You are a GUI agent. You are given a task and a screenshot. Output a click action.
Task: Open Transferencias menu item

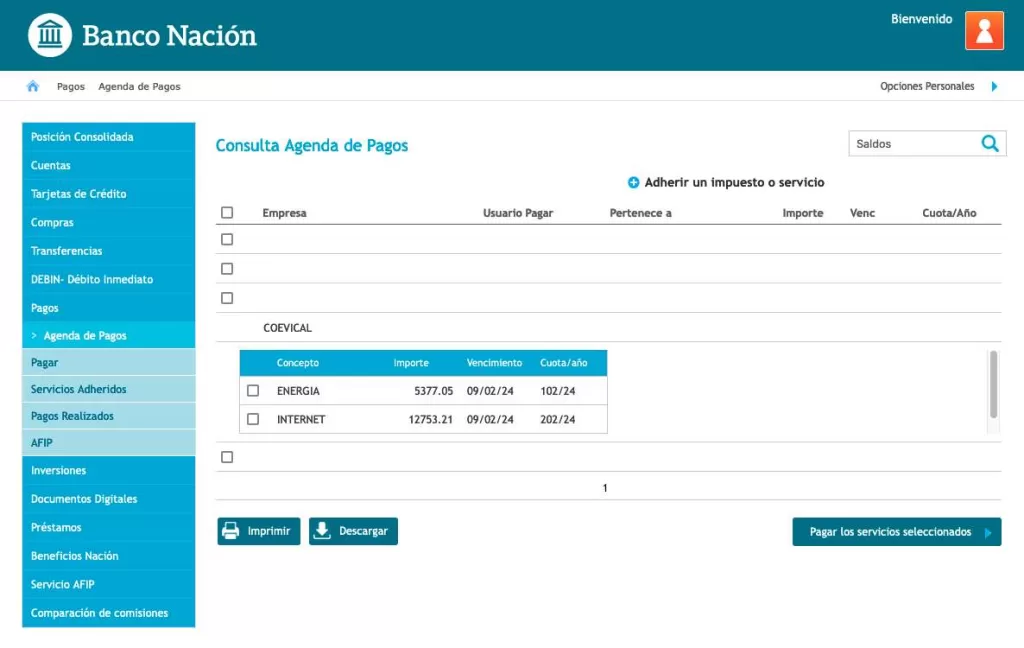(x=108, y=251)
